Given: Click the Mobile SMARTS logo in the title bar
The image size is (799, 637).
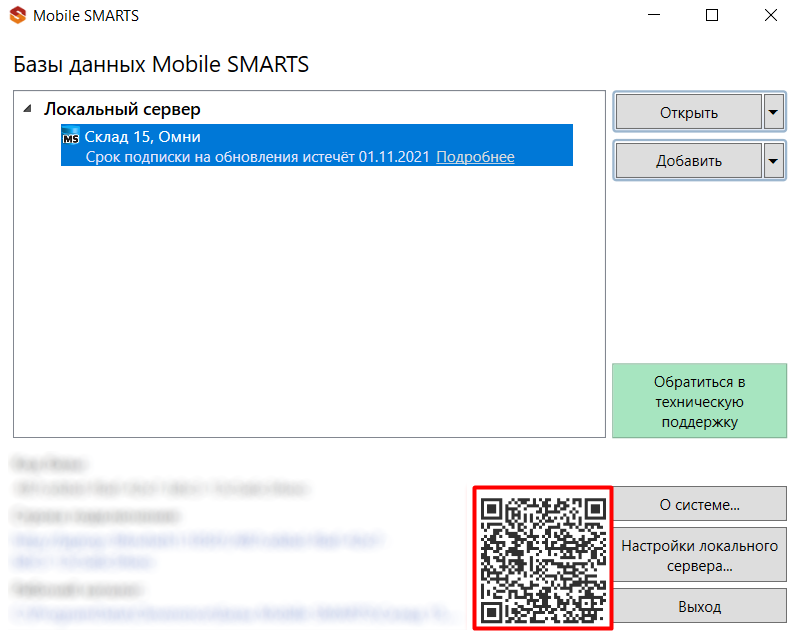Looking at the screenshot, I should [18, 15].
